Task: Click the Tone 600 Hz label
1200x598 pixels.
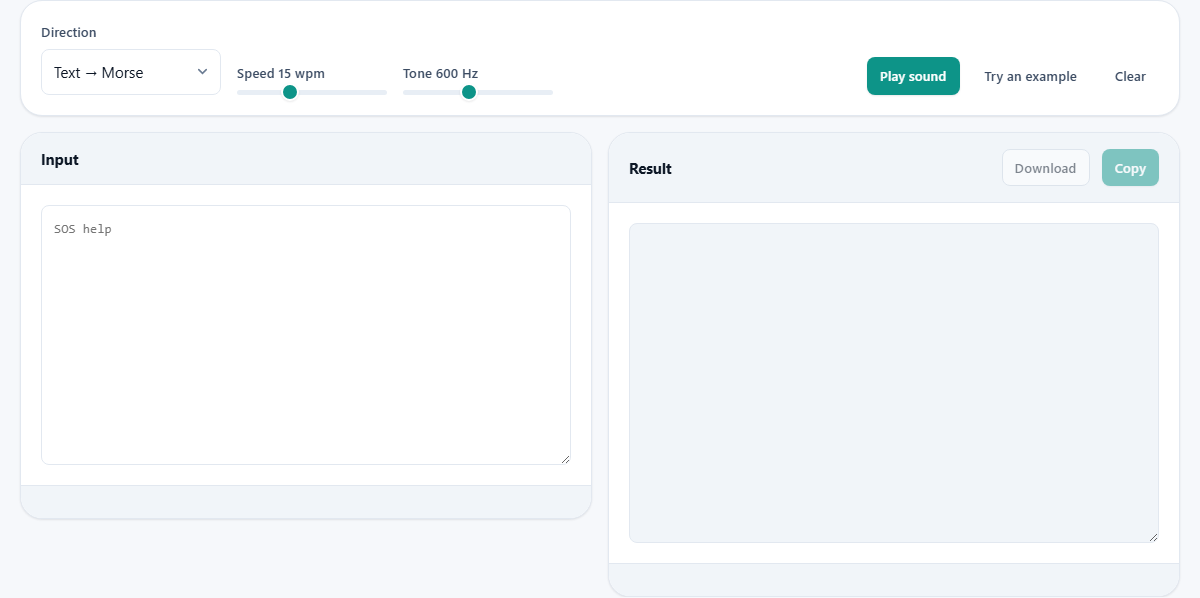Action: coord(440,73)
